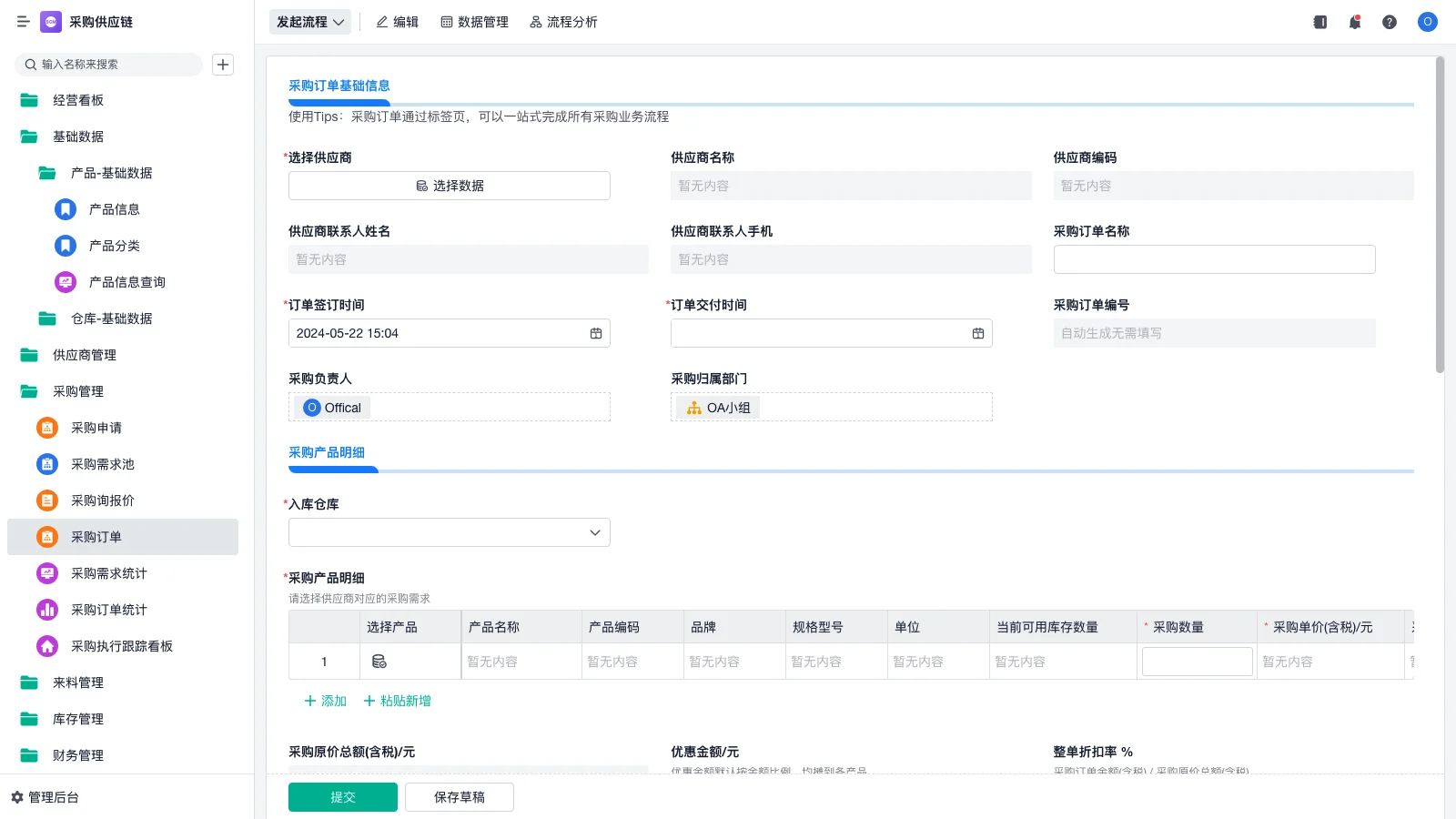Open the 入库仓库 dropdown

pyautogui.click(x=450, y=532)
